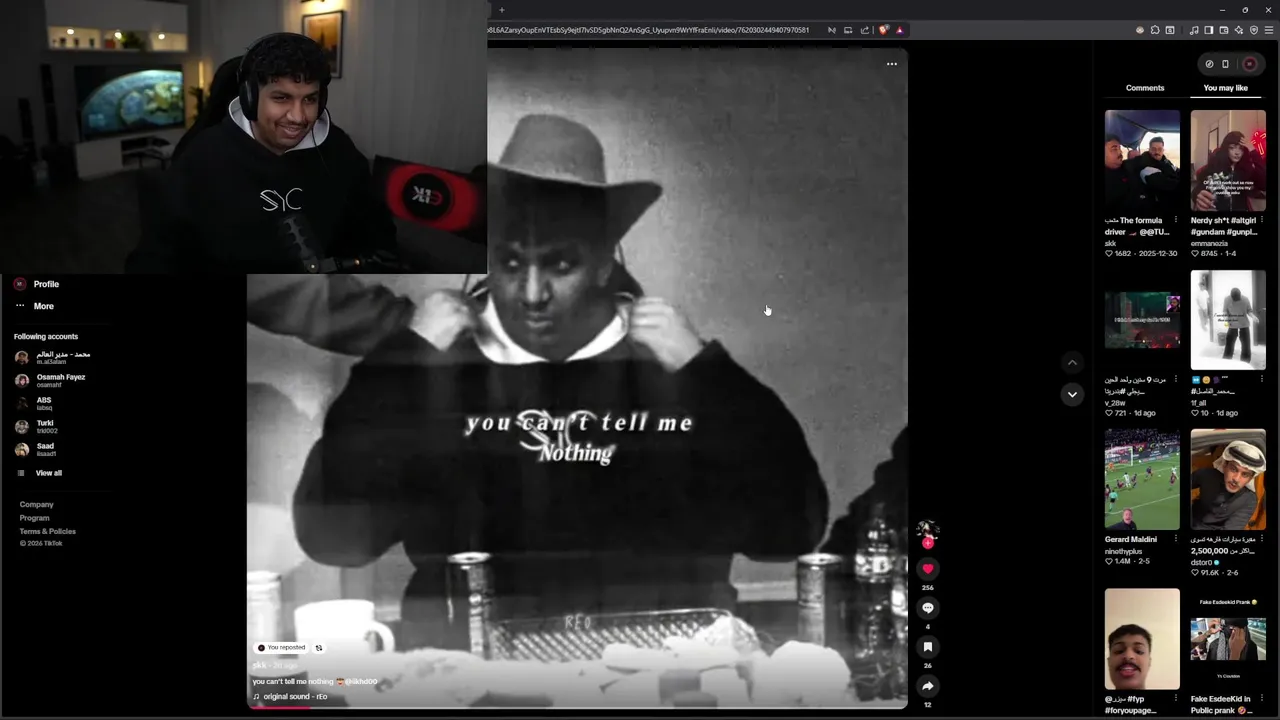
Task: Open the Gerard Maldini football video thumbnail
Action: point(1142,479)
